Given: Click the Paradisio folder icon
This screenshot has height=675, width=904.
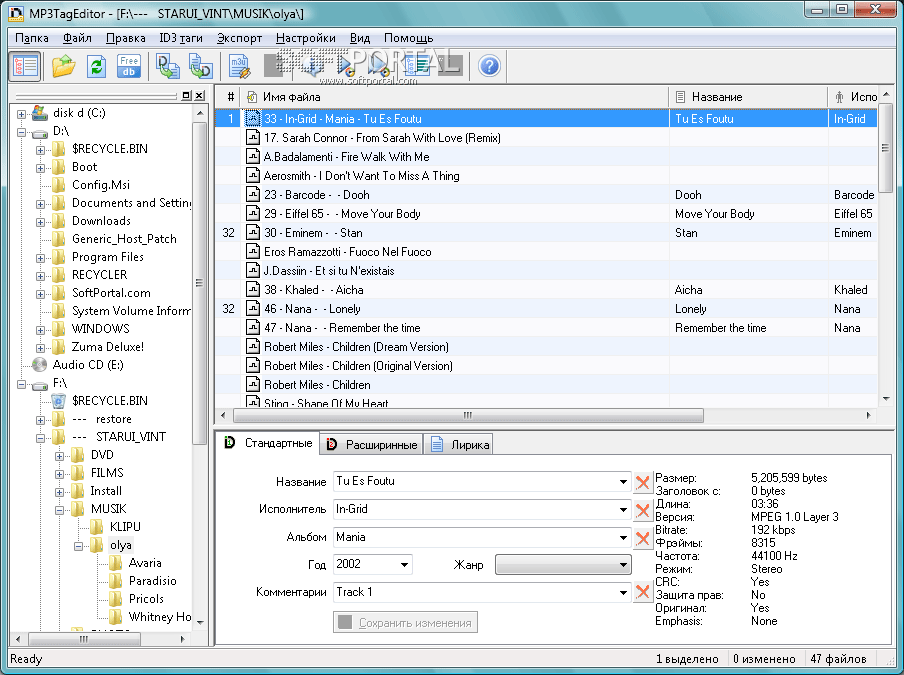Looking at the screenshot, I should tap(115, 581).
